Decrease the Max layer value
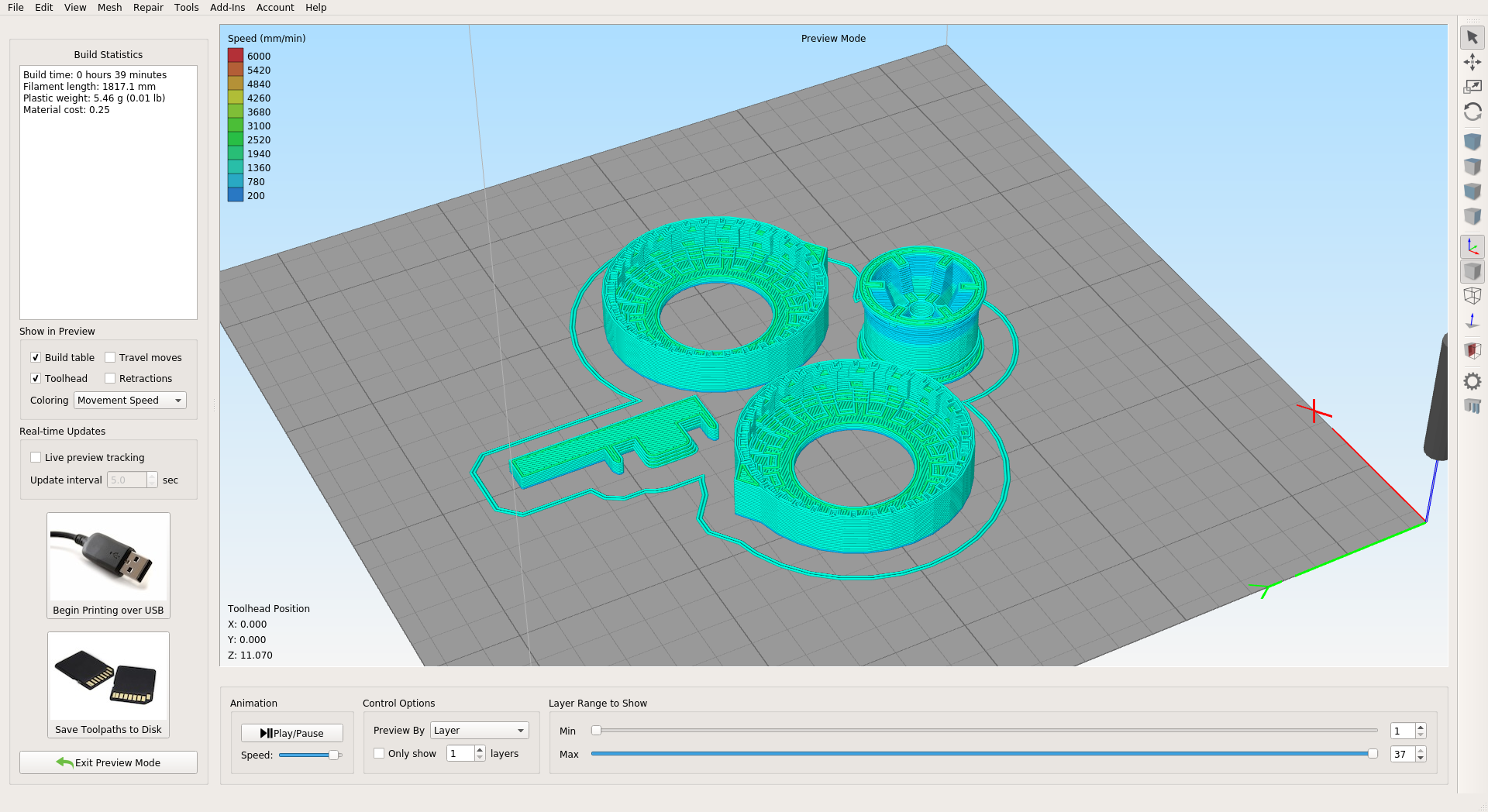1488x812 pixels. [x=1421, y=758]
